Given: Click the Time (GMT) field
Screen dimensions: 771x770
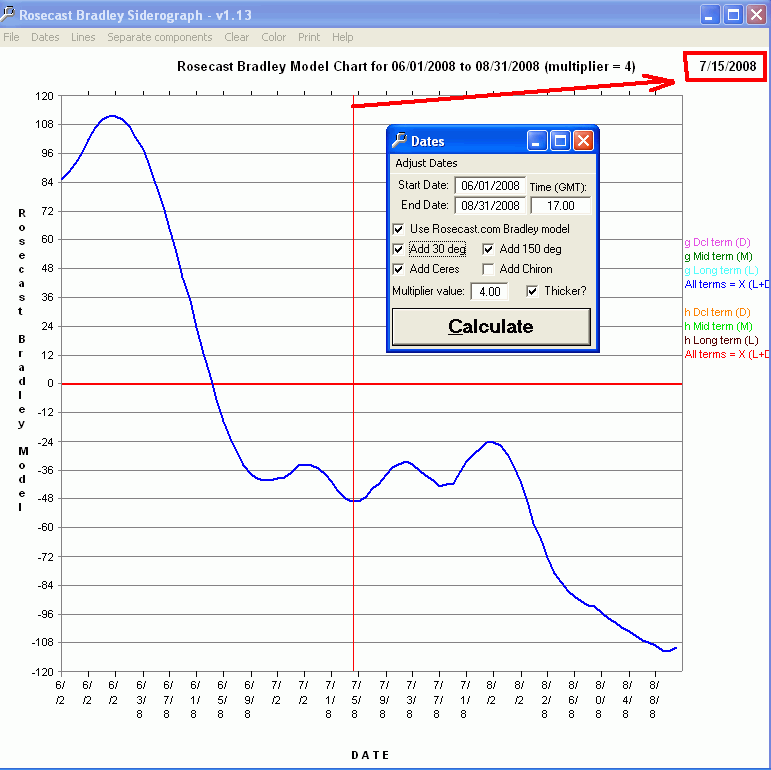Looking at the screenshot, I should click(561, 206).
